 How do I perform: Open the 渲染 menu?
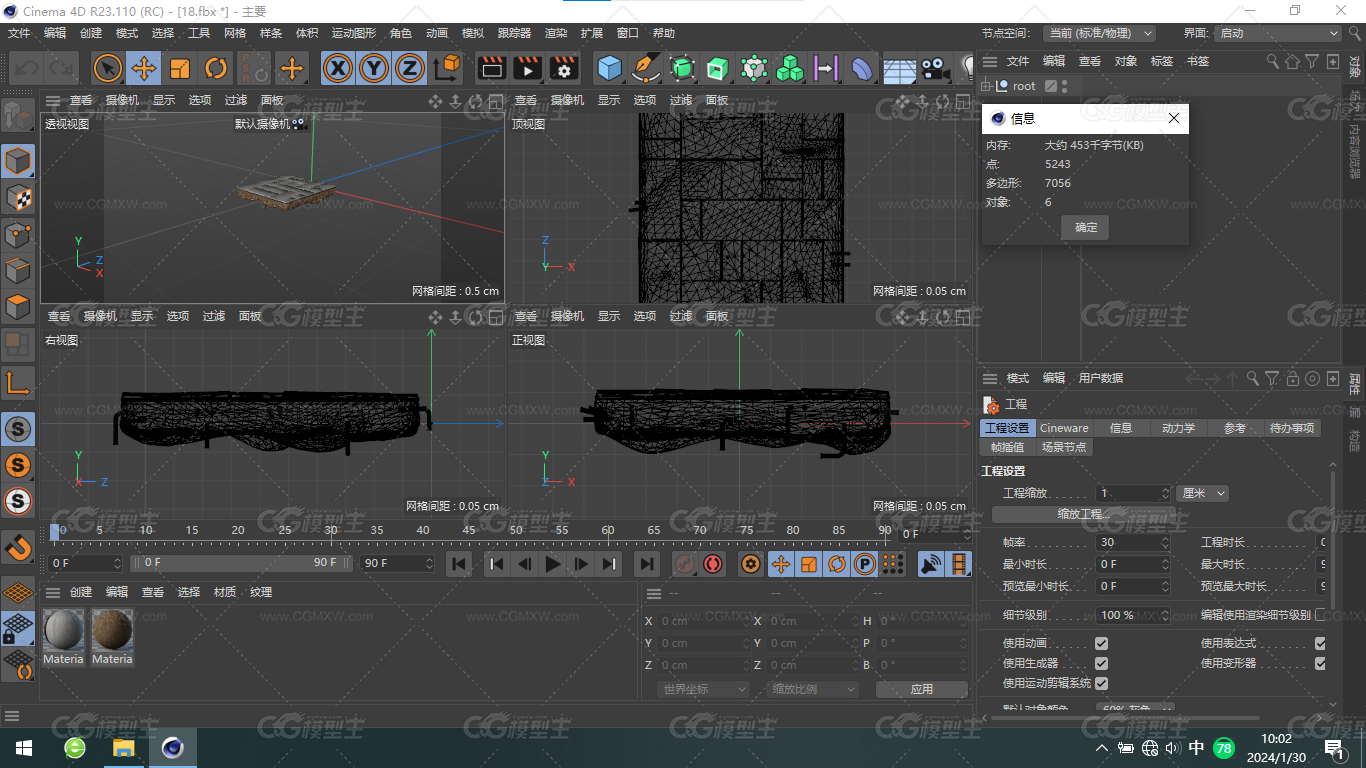556,33
